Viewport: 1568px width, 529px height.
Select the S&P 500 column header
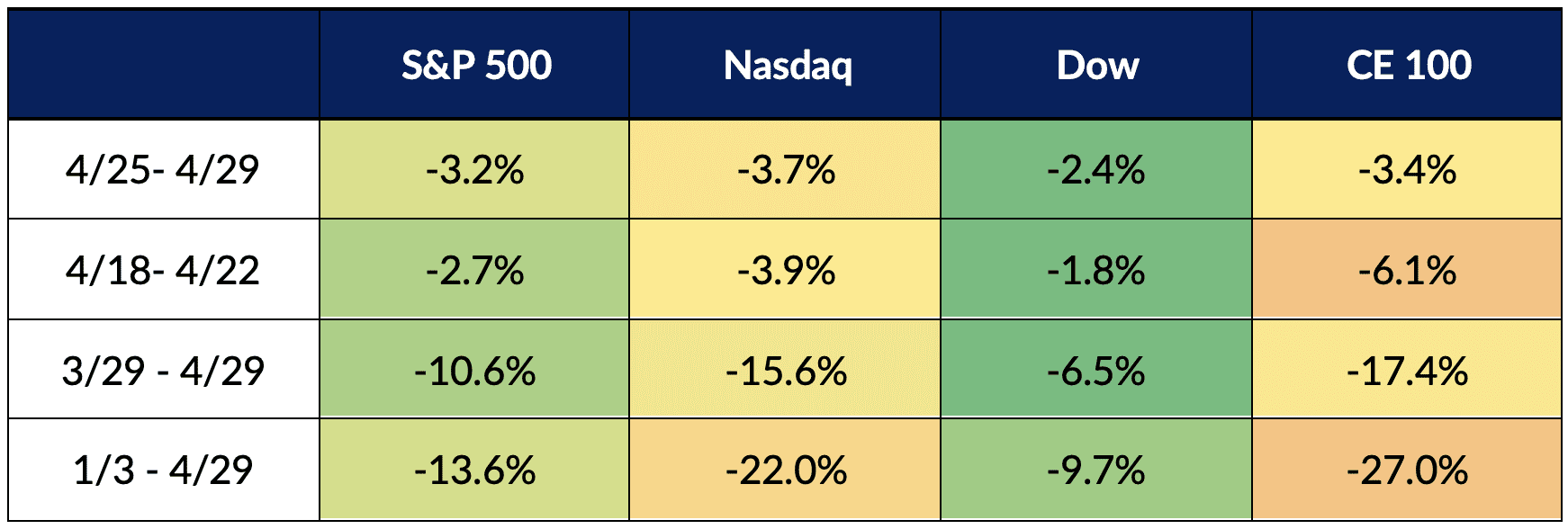[475, 65]
